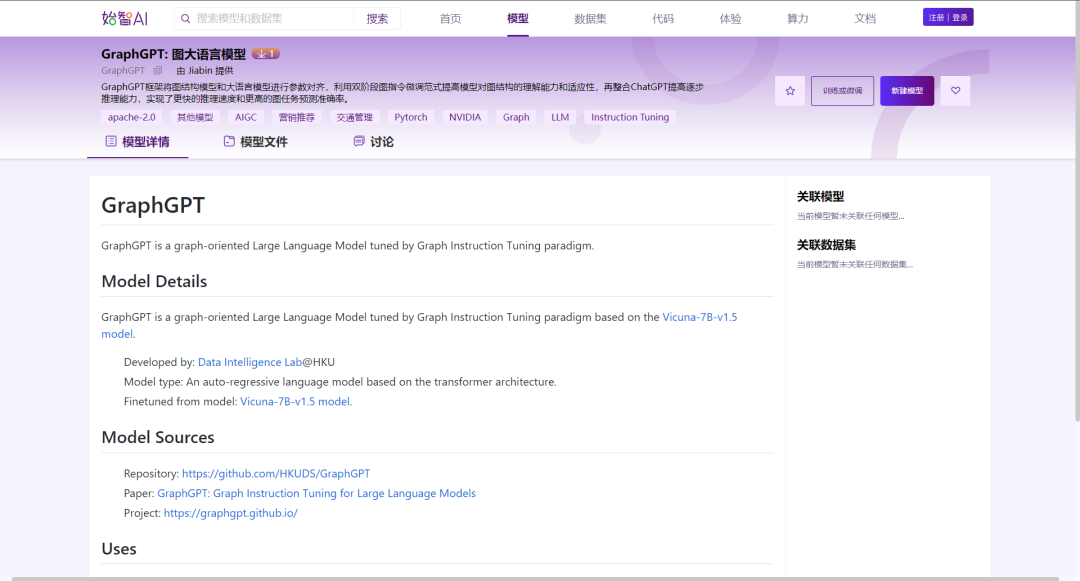Open the Vicuna-7B-v1.5 model link
Image resolution: width=1080 pixels, height=581 pixels.
(x=700, y=316)
